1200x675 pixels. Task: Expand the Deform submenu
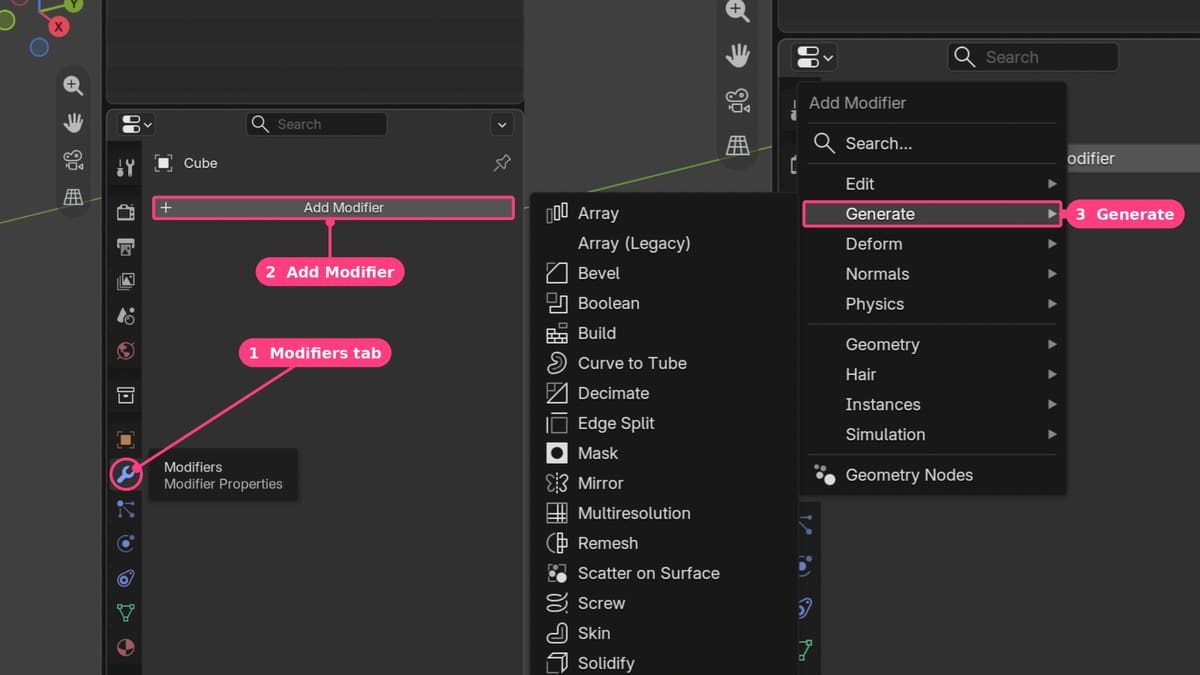click(x=932, y=244)
